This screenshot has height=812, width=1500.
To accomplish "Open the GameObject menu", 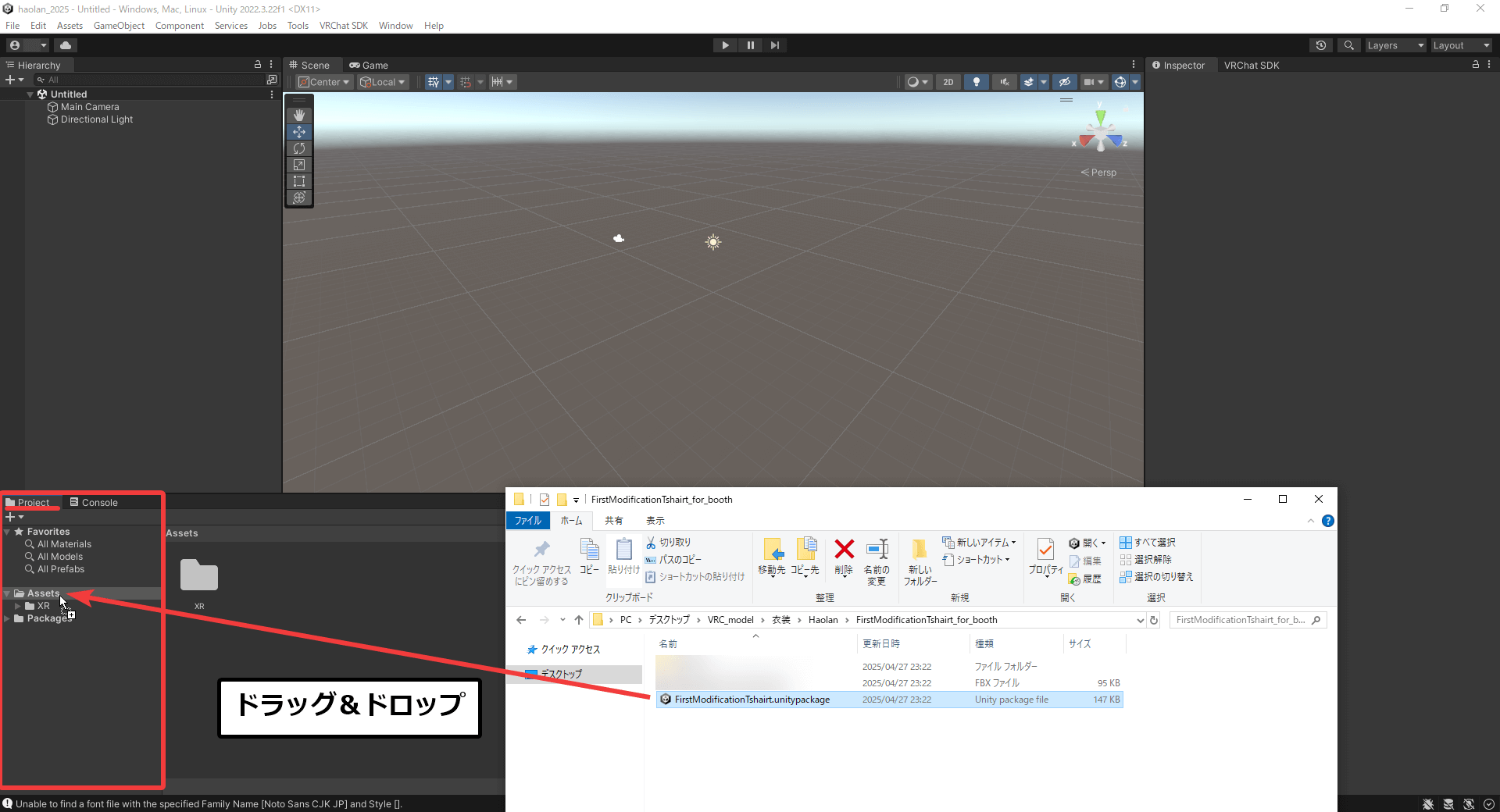I will 119,26.
